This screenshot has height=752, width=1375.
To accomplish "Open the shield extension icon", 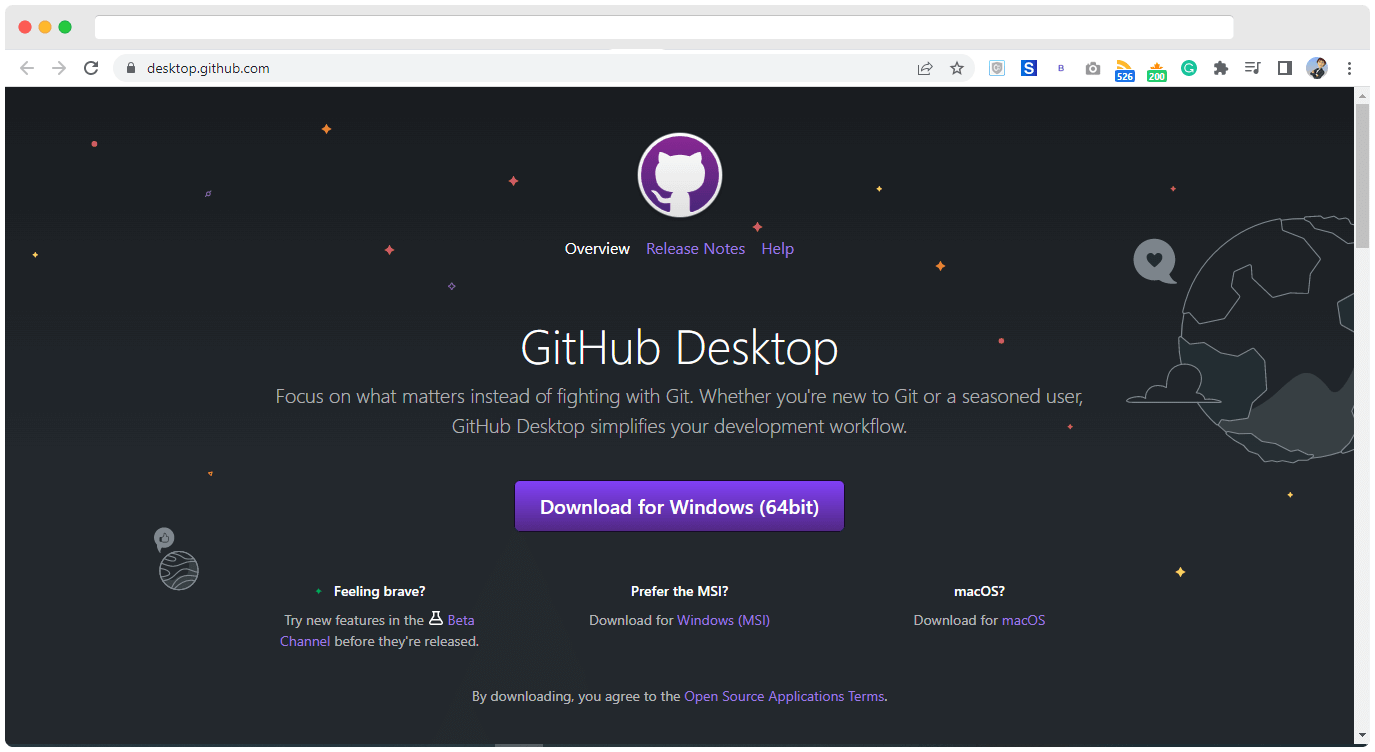I will pyautogui.click(x=997, y=68).
